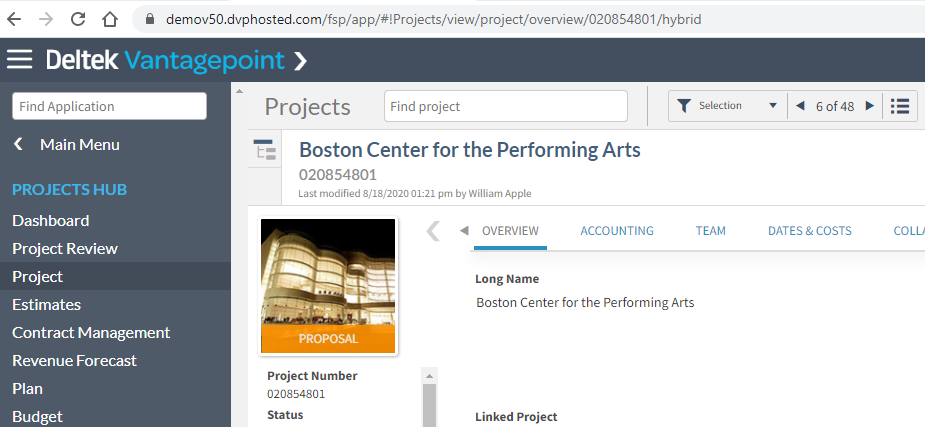Go to browser home page
Image resolution: width=925 pixels, height=427 pixels.
(110, 19)
